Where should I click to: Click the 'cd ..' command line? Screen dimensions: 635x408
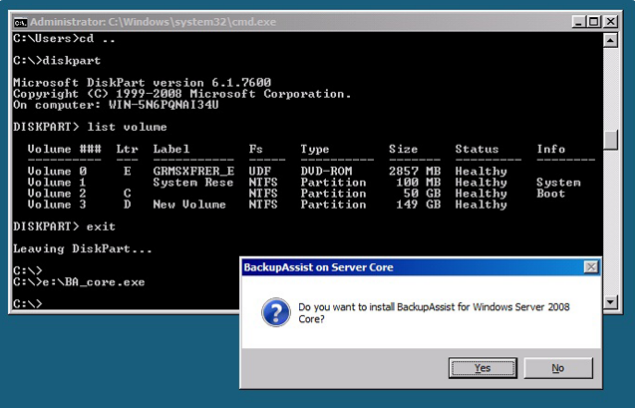(64, 38)
